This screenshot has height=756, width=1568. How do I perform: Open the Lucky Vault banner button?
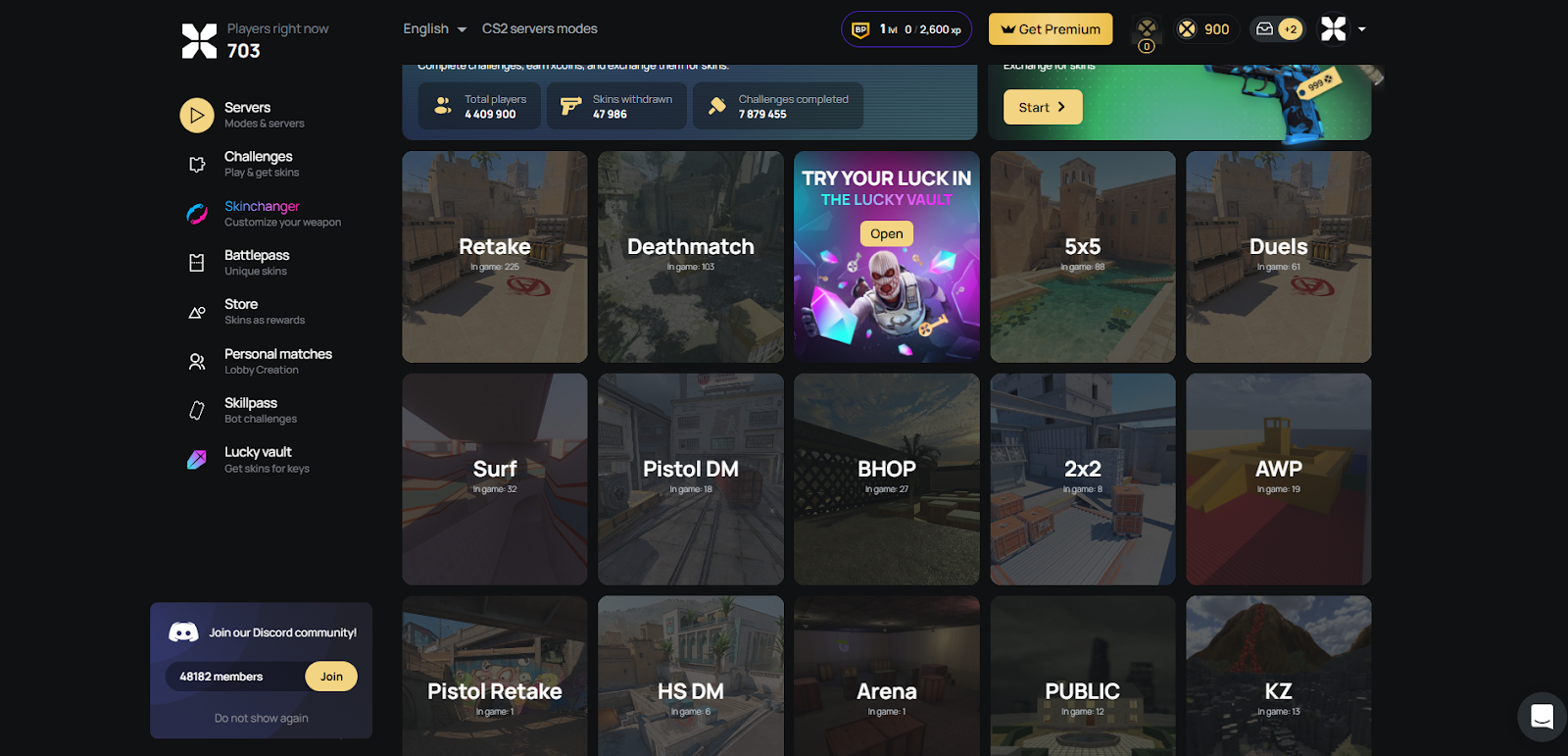tap(887, 233)
